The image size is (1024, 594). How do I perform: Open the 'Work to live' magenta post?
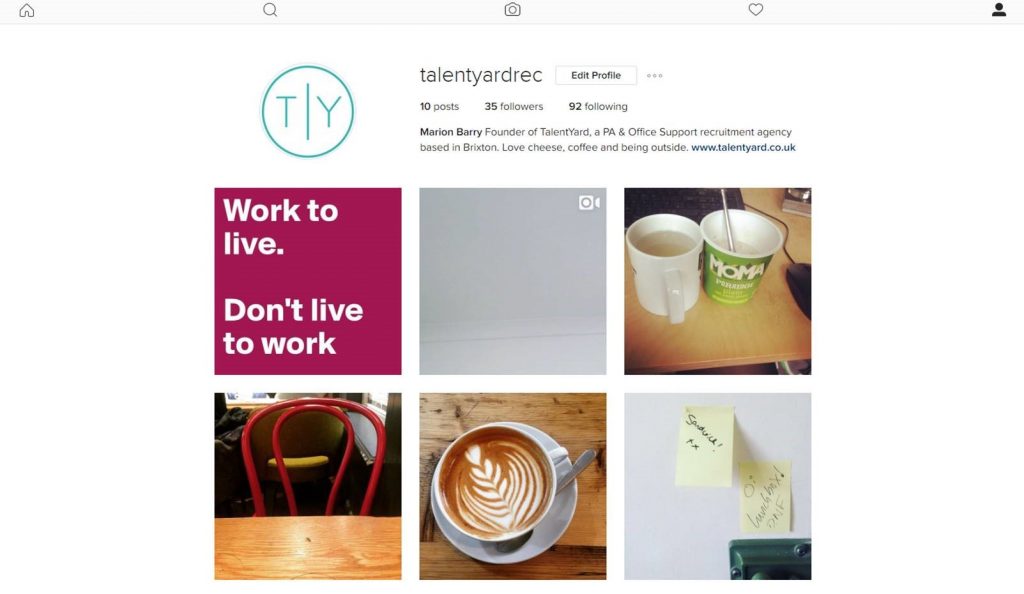pos(308,281)
